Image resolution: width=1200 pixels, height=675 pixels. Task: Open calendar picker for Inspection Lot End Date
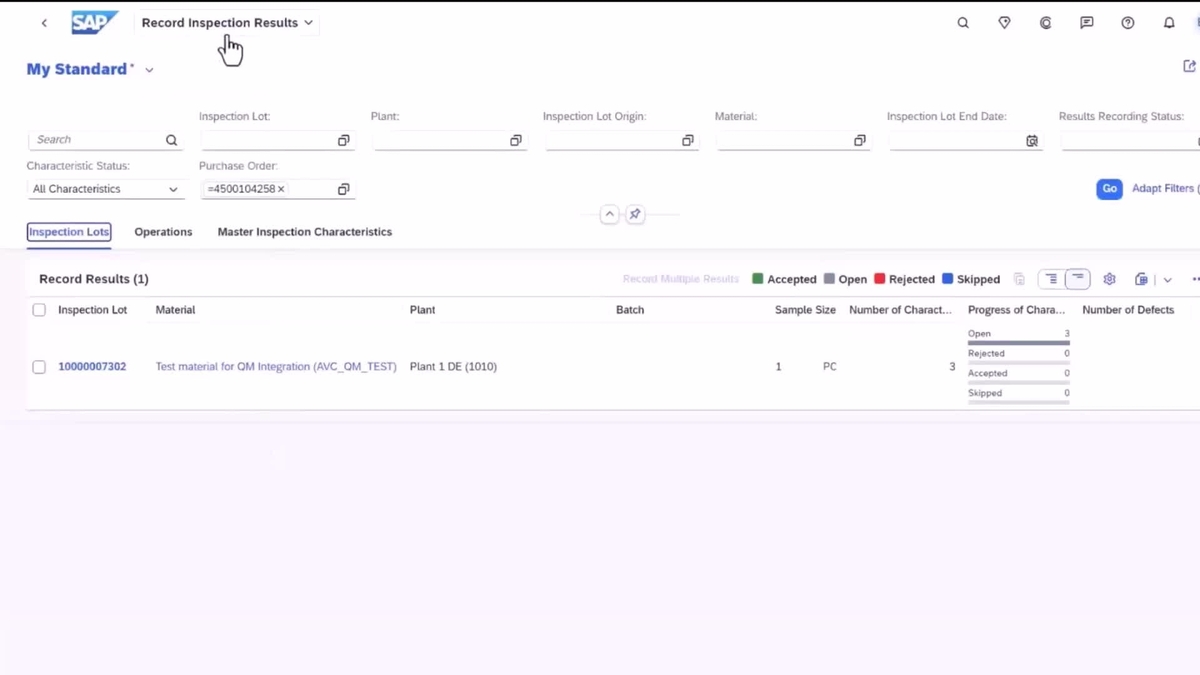pos(1032,141)
